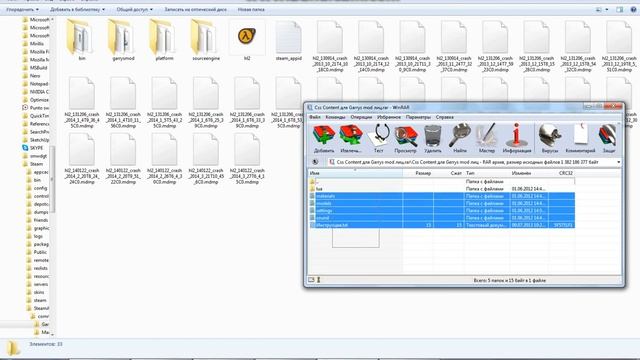
Task: Sort WinRAR list by Размер column
Action: pyautogui.click(x=418, y=173)
